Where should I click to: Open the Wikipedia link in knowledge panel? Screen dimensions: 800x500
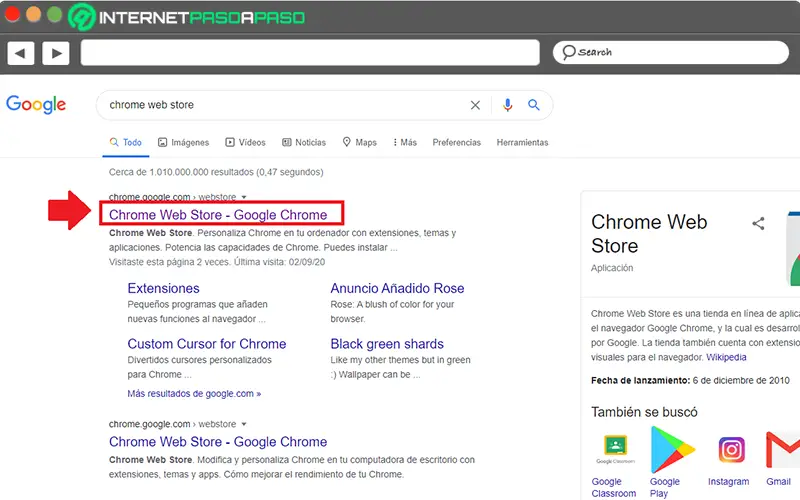726,357
